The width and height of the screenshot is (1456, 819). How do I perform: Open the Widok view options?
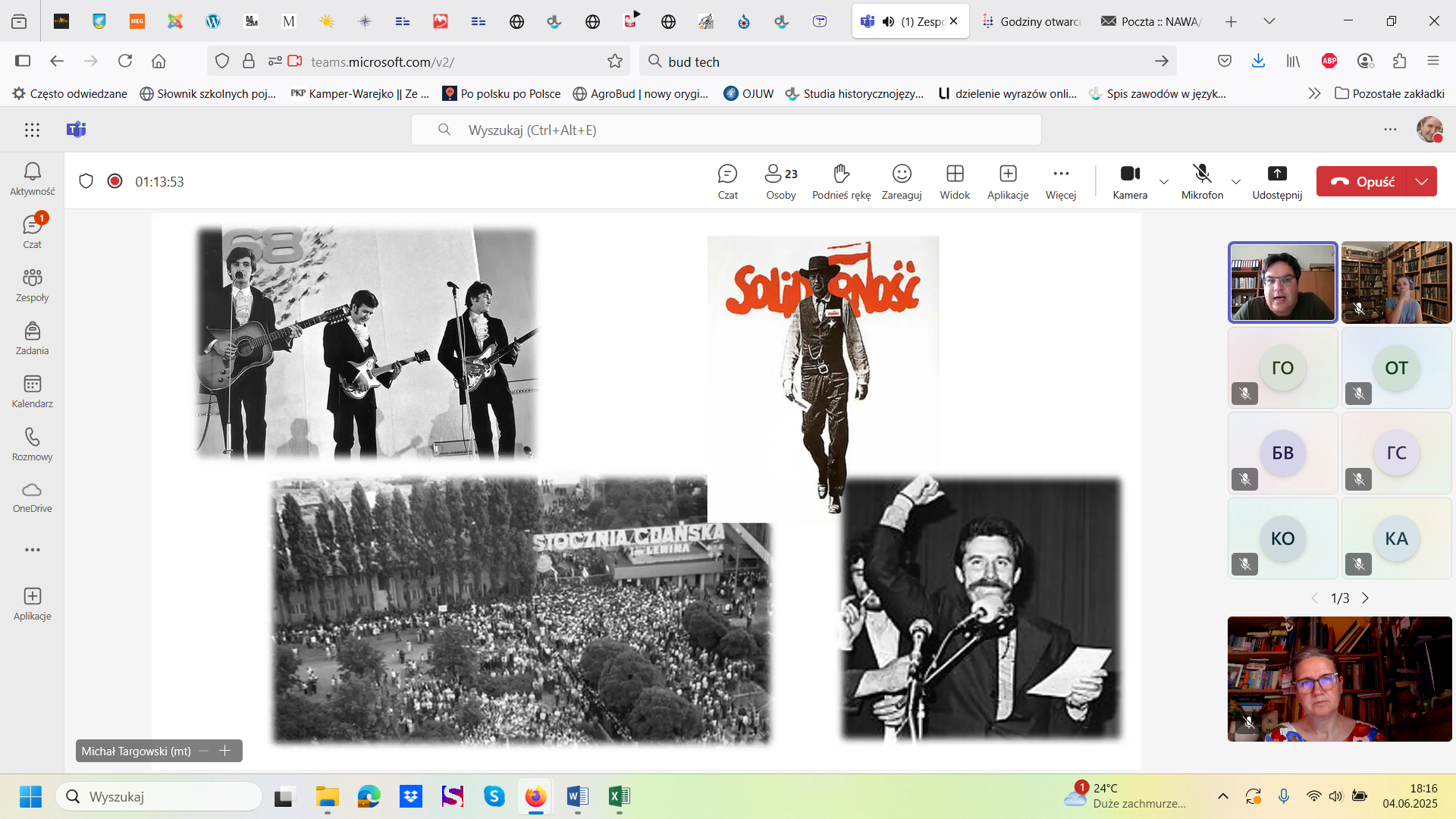pyautogui.click(x=955, y=181)
